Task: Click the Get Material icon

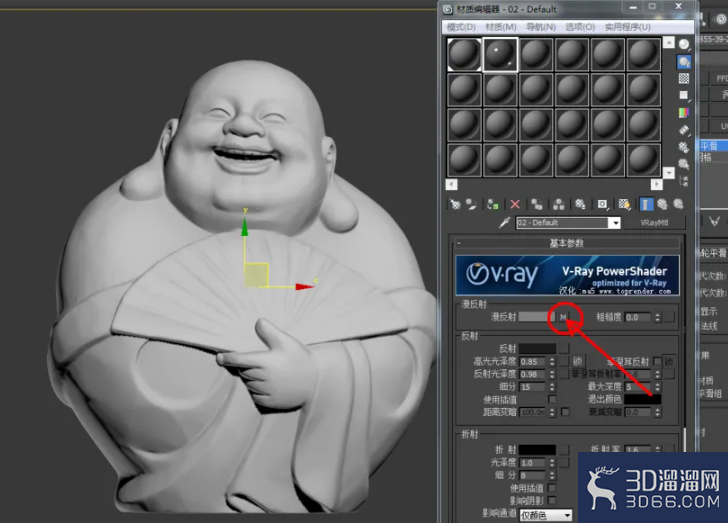Action: [455, 204]
